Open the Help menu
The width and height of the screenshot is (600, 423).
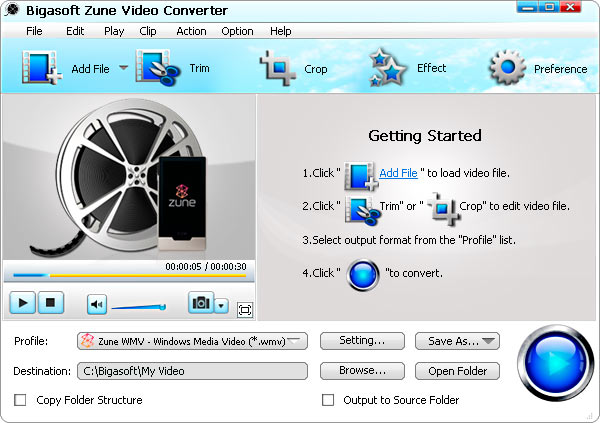tap(280, 31)
